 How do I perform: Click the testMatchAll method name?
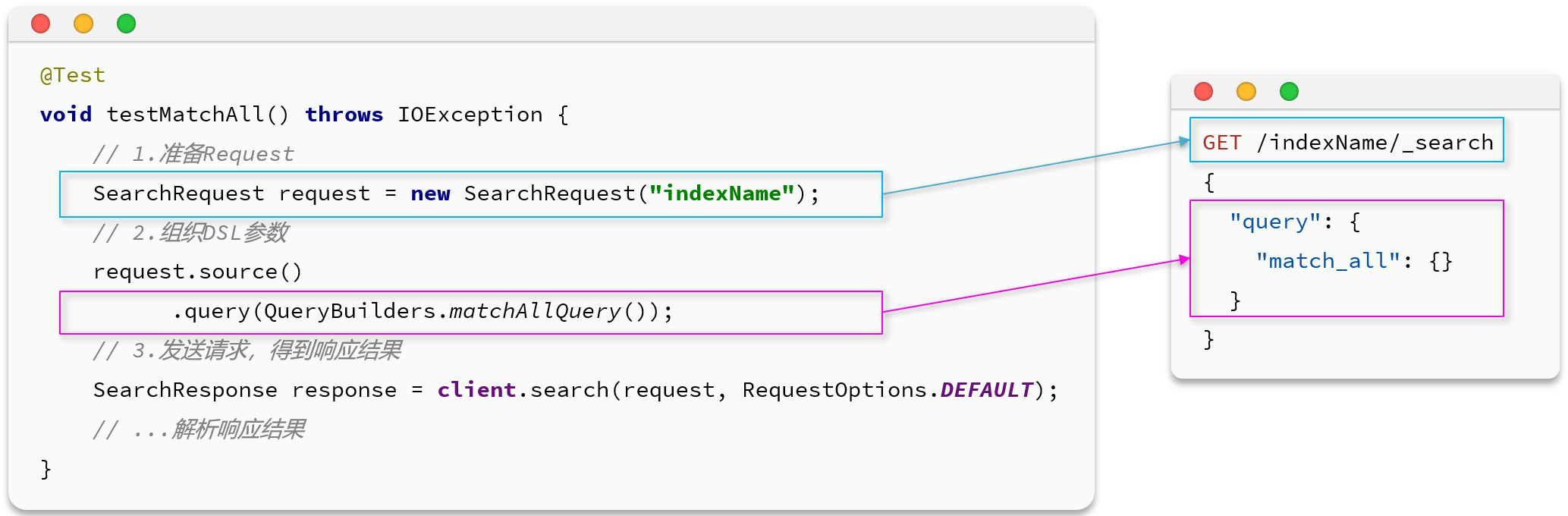point(184,115)
